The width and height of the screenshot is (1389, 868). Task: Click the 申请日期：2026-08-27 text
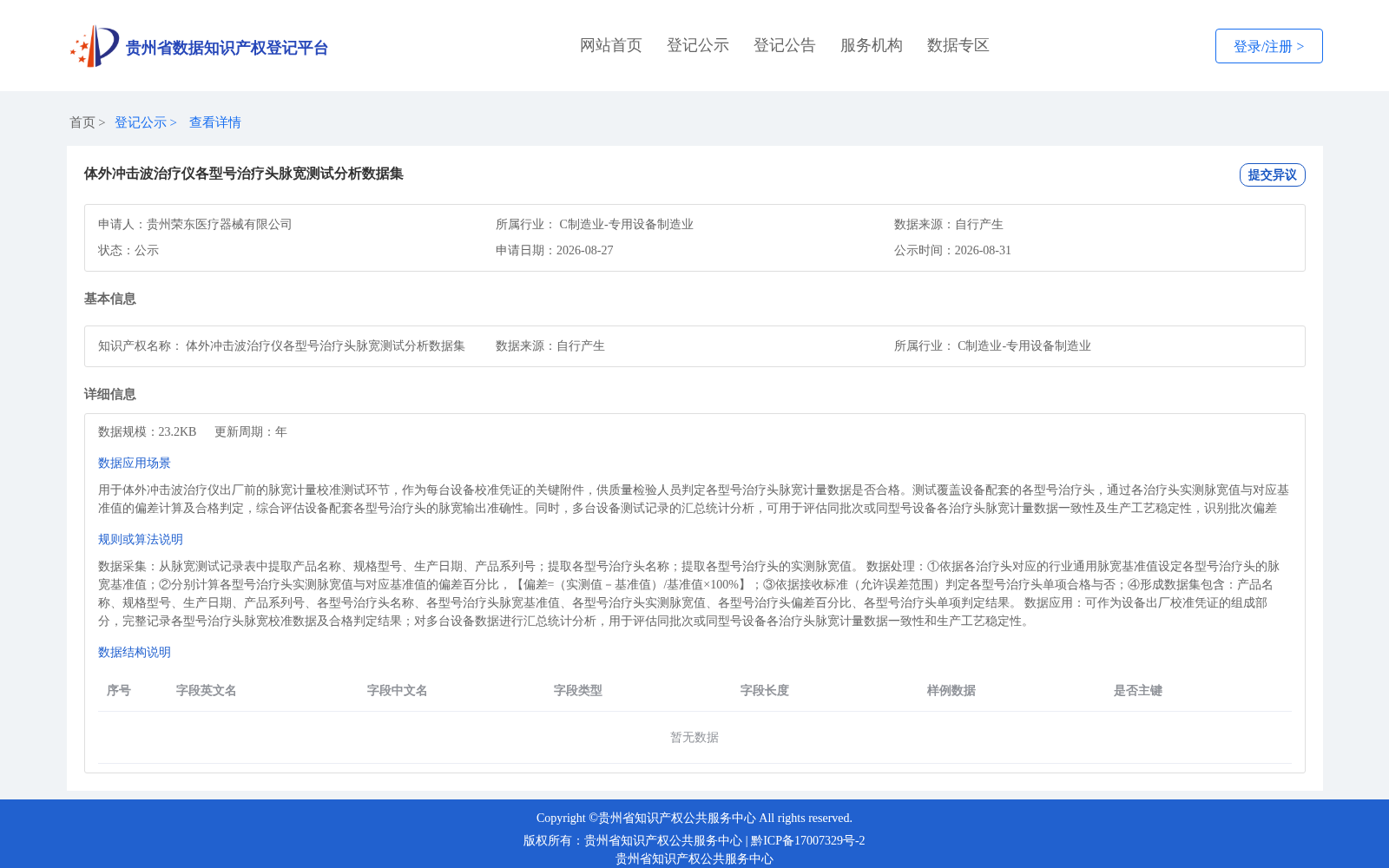click(x=555, y=251)
